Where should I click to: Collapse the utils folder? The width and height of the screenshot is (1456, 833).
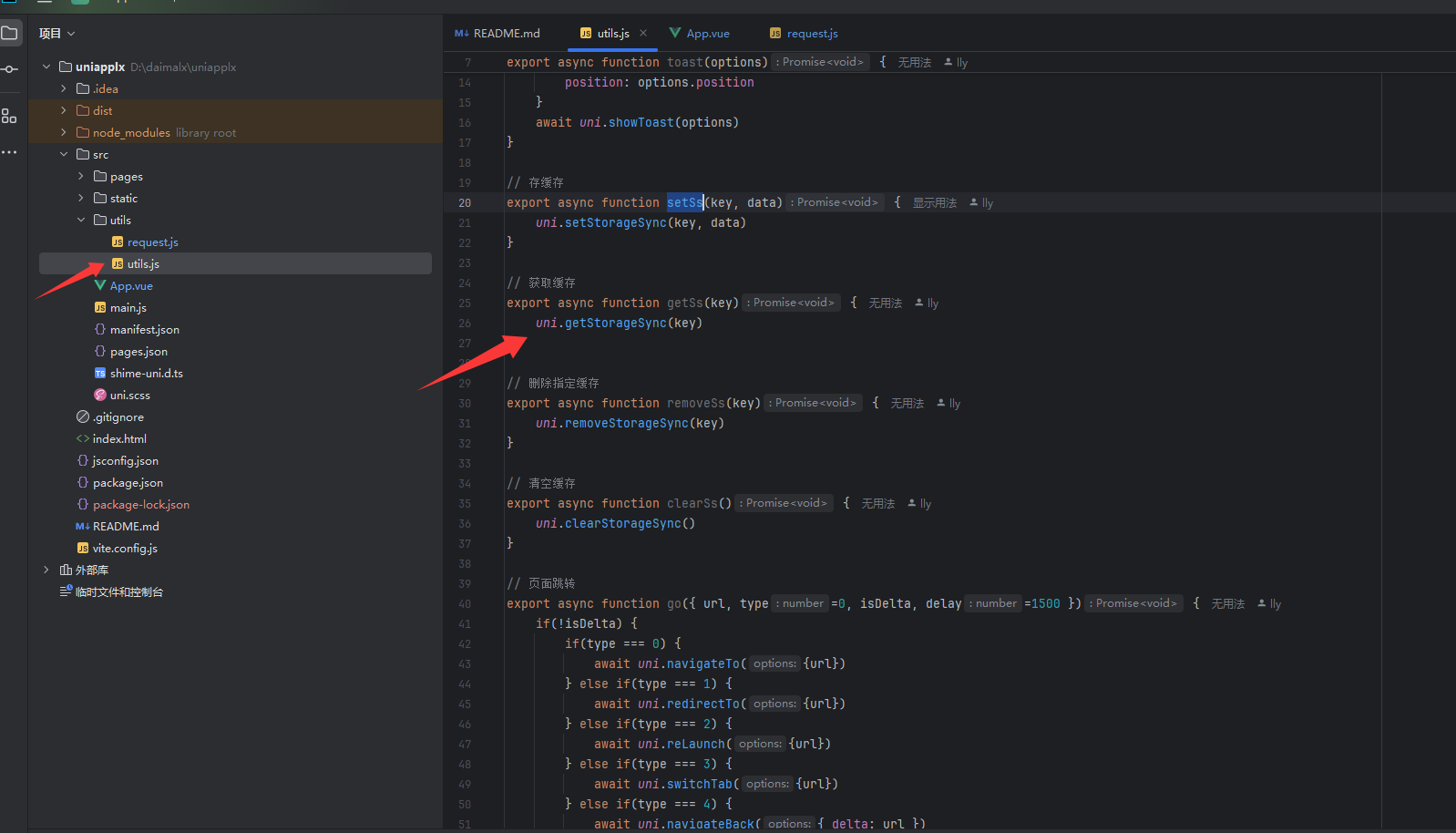(81, 220)
